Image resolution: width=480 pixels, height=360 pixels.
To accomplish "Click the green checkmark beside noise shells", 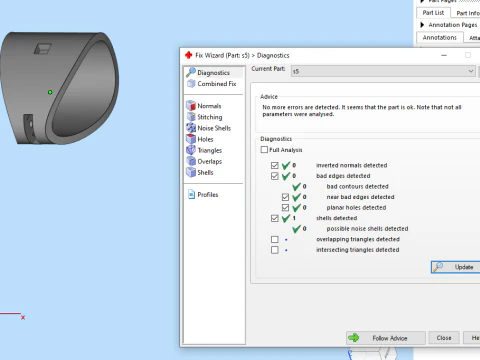I will tap(296, 229).
